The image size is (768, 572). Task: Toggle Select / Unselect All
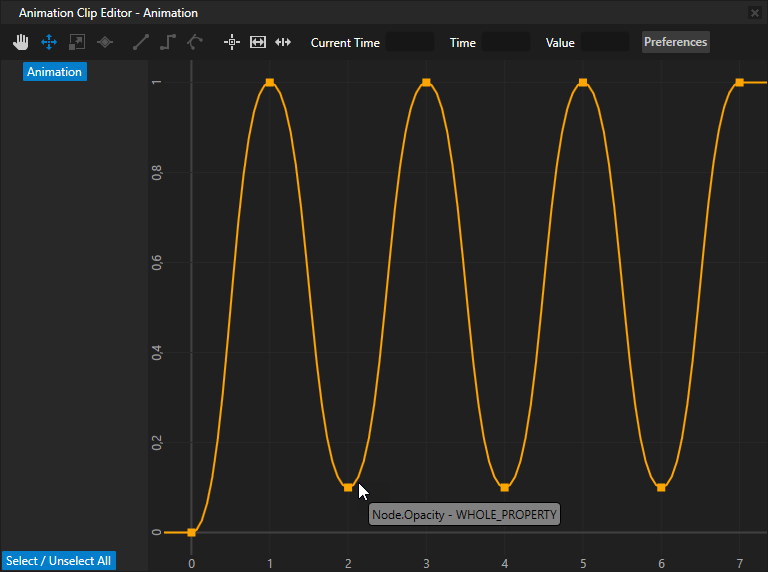[x=58, y=561]
